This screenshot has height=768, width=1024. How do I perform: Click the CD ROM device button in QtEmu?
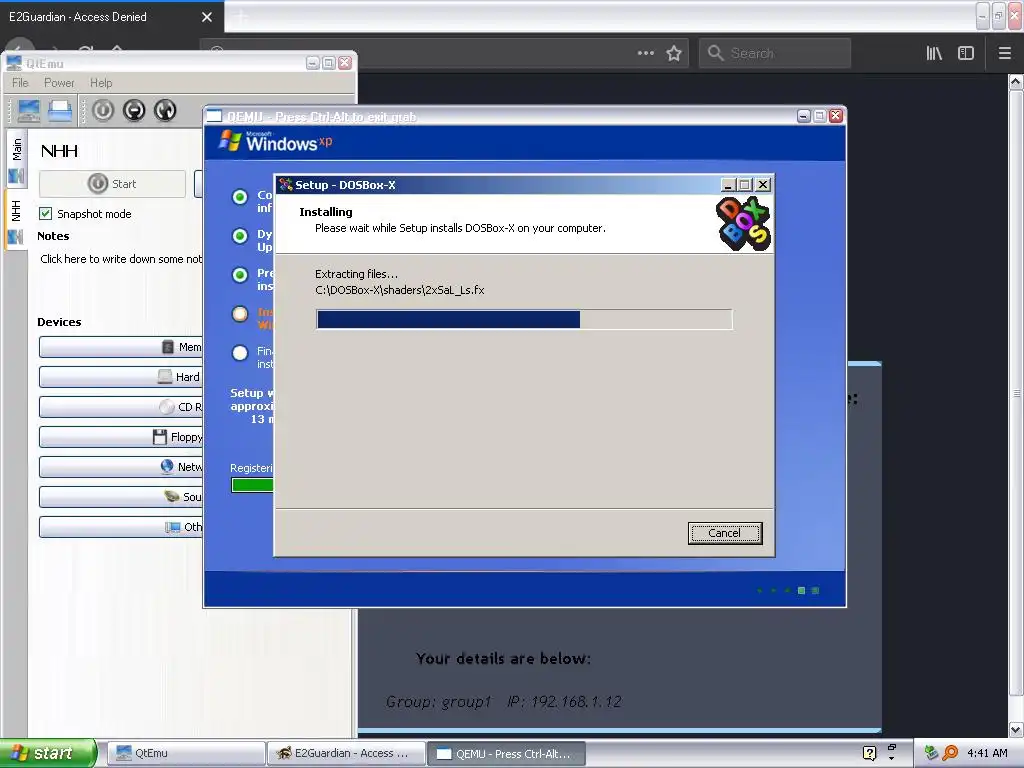[121, 407]
